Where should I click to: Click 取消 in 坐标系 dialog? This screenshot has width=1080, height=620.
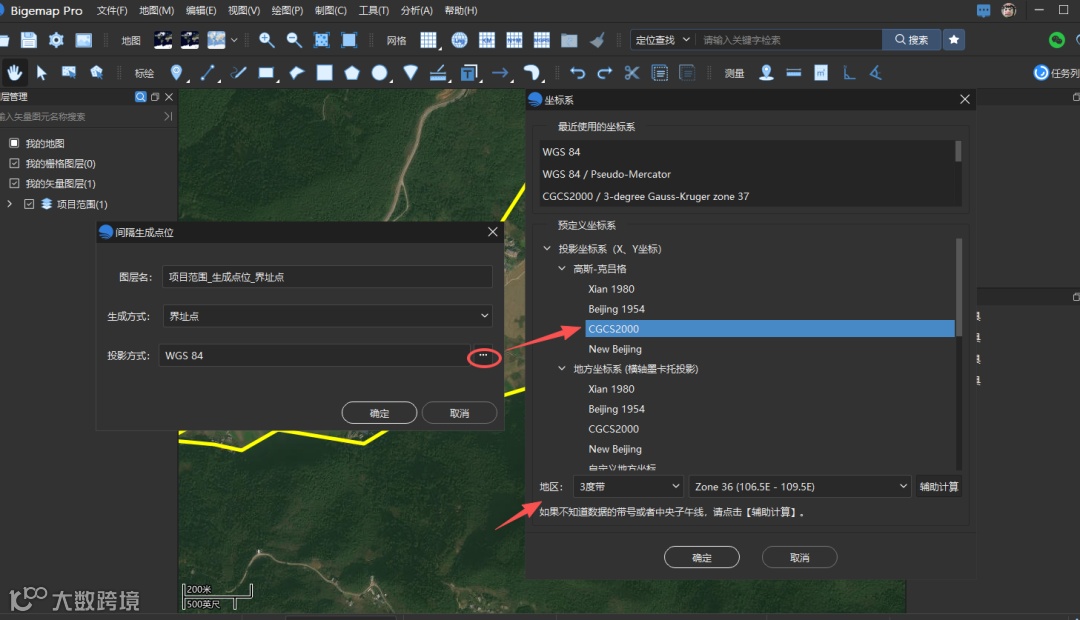point(800,557)
